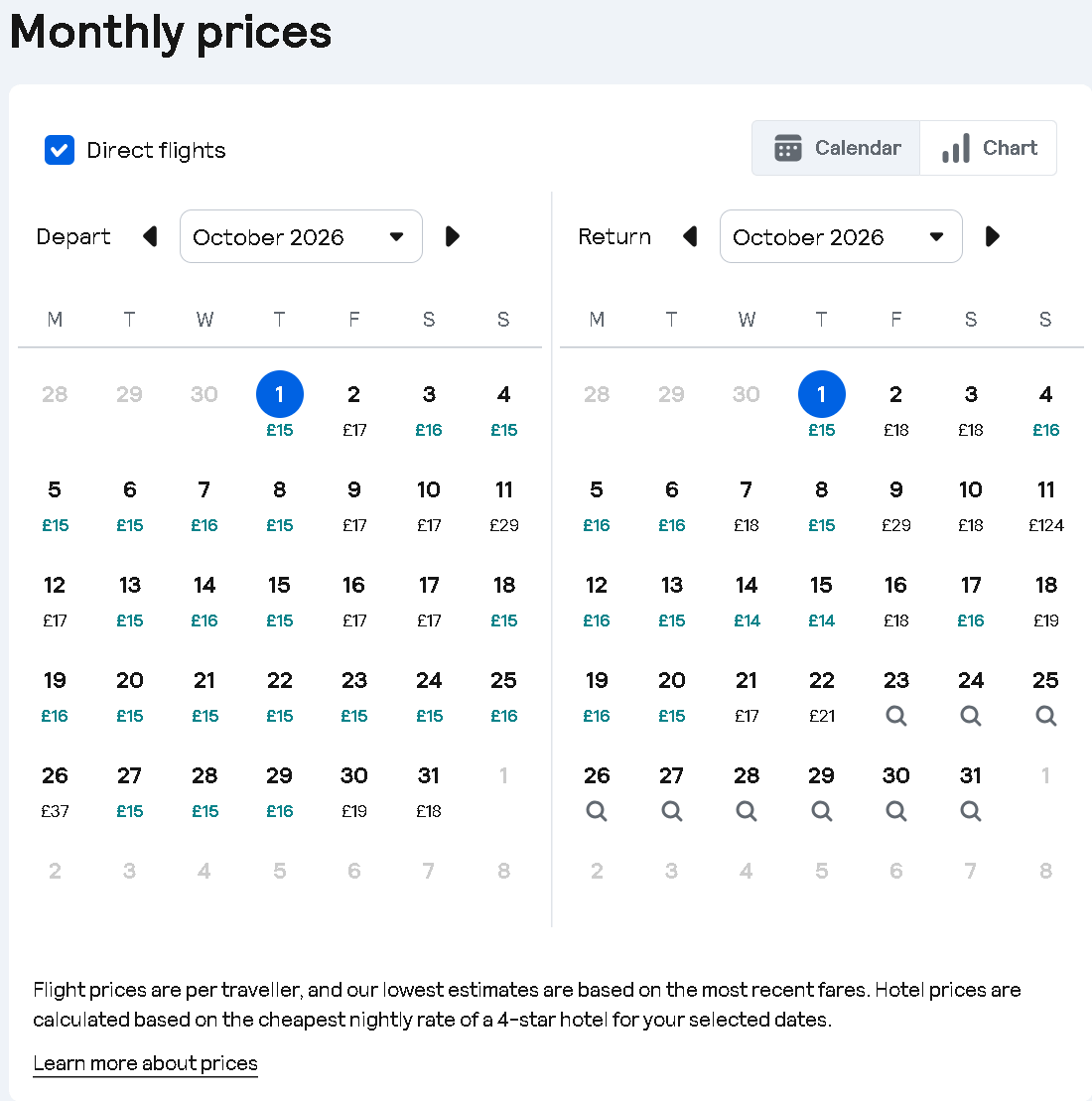Choose return date 14 priced £14
The height and width of the screenshot is (1101, 1092).
coord(747,601)
